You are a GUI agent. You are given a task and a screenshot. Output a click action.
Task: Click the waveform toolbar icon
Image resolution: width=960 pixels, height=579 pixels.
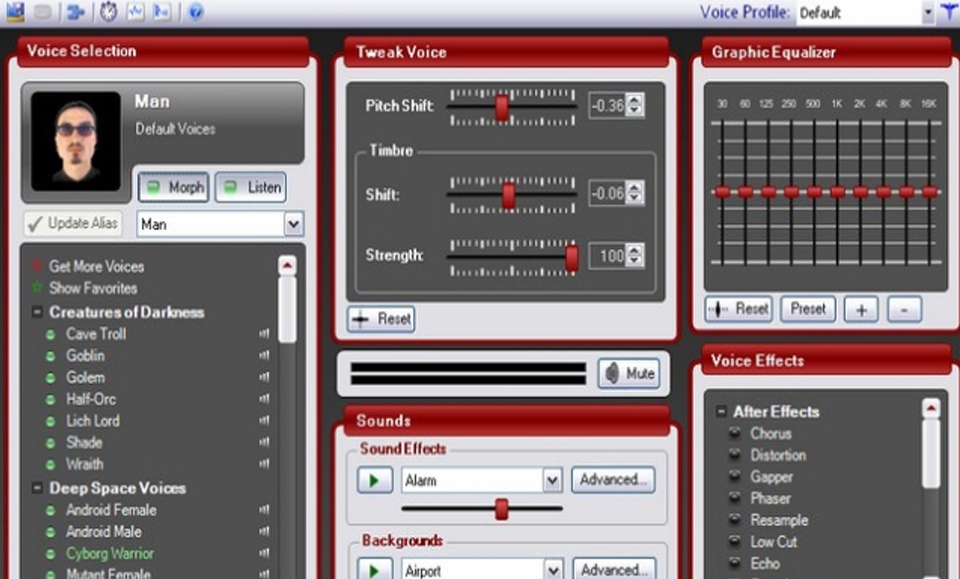135,12
